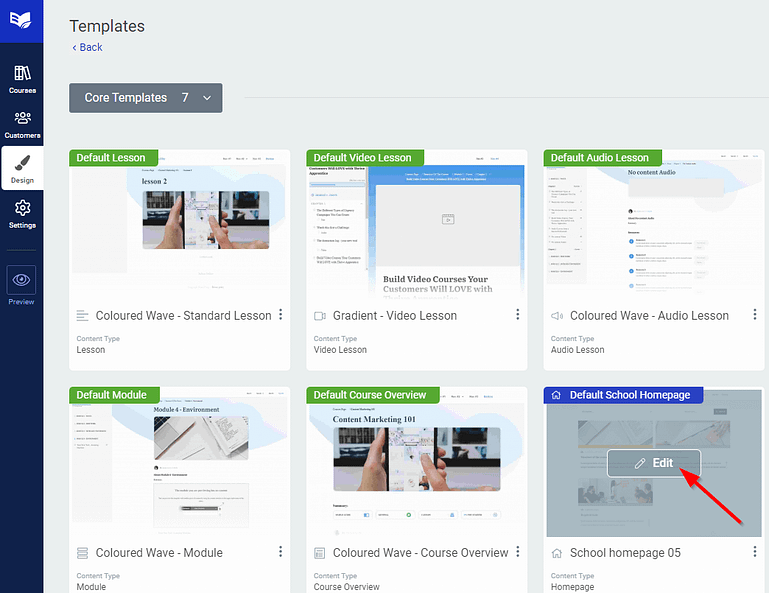Select the Default Lesson template thumbnail
Image resolution: width=769 pixels, height=593 pixels.
pyautogui.click(x=179, y=225)
